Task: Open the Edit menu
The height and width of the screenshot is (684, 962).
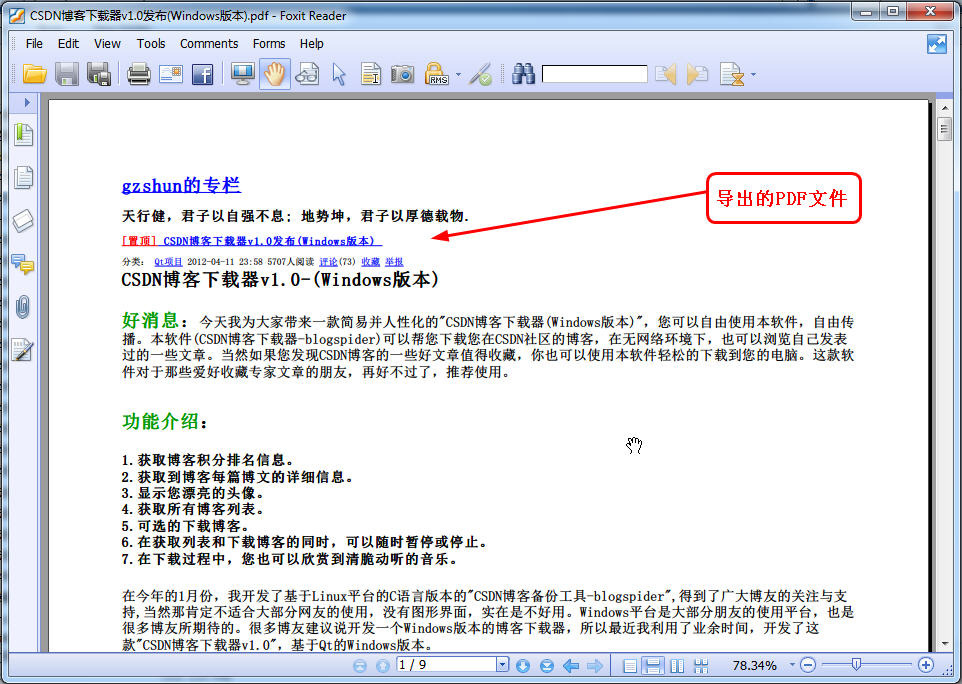Action: [68, 44]
